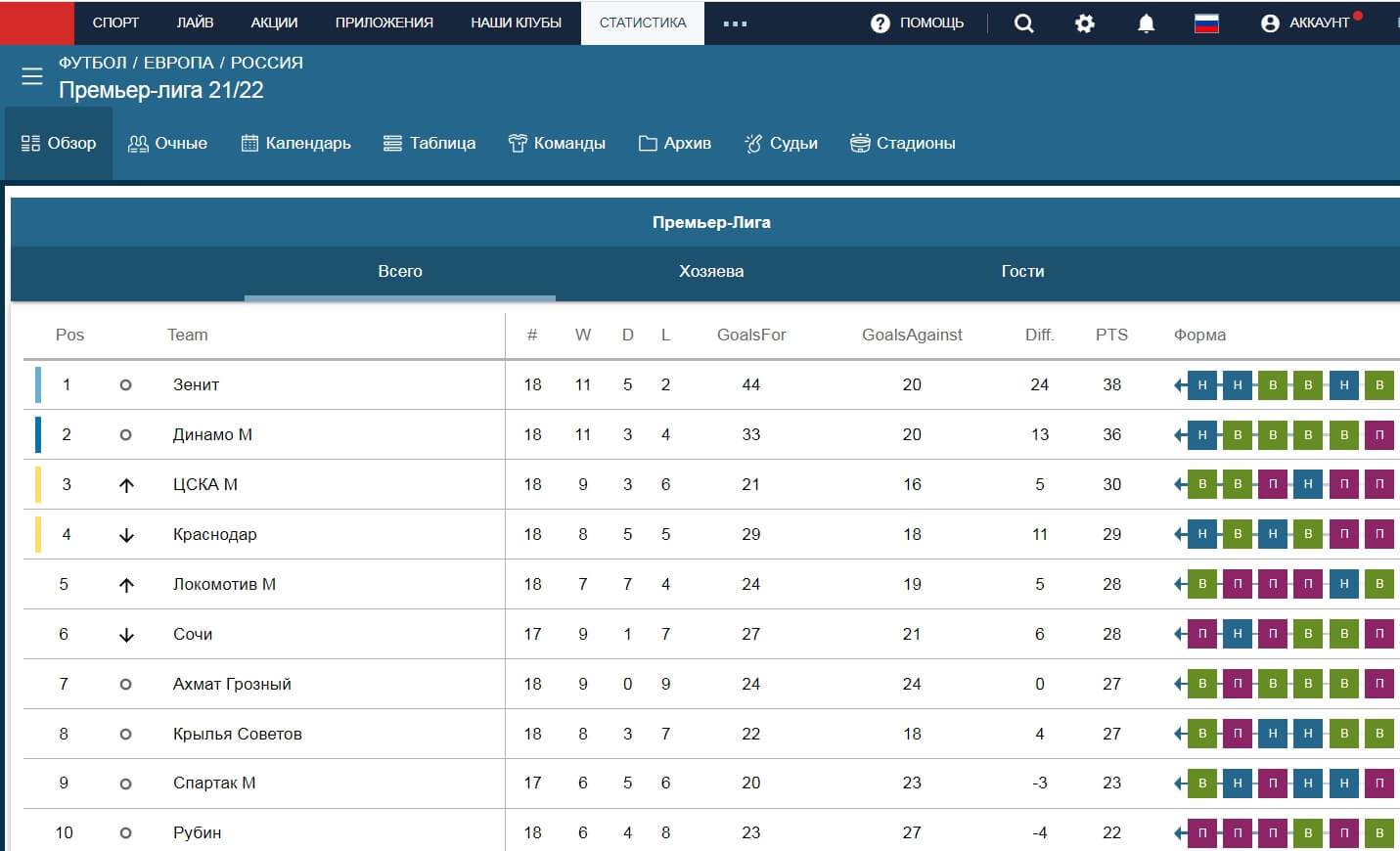1400x851 pixels.
Task: Open the Таблица standings tab
Action: (x=429, y=143)
